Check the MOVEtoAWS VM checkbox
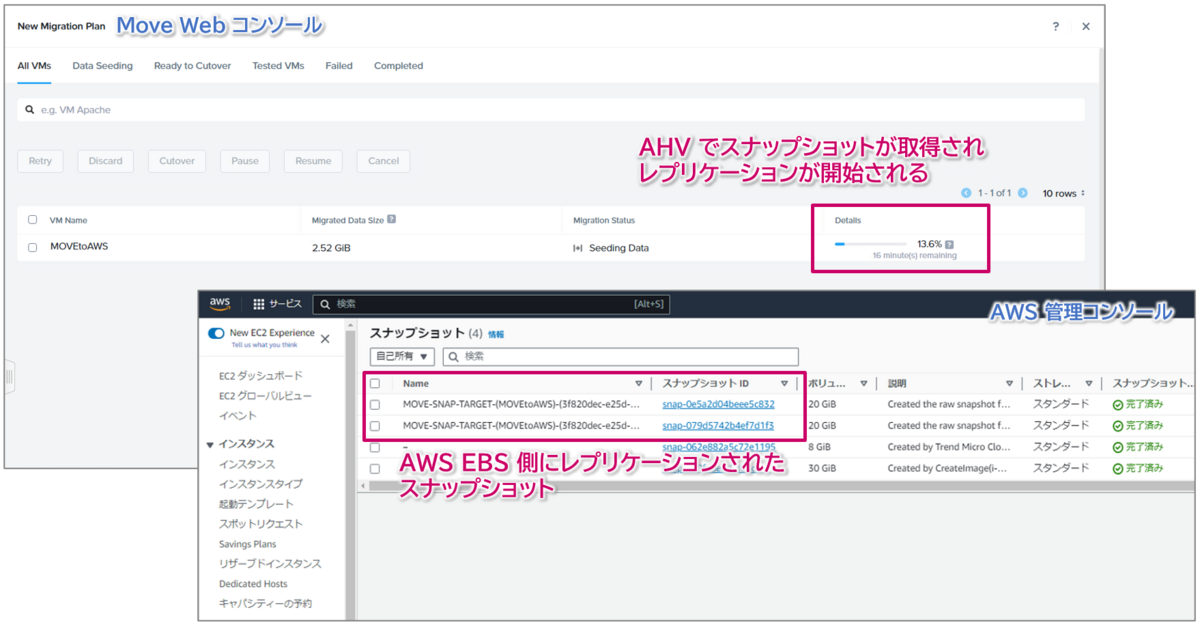Screen dimensions: 1200x625 click(33, 247)
